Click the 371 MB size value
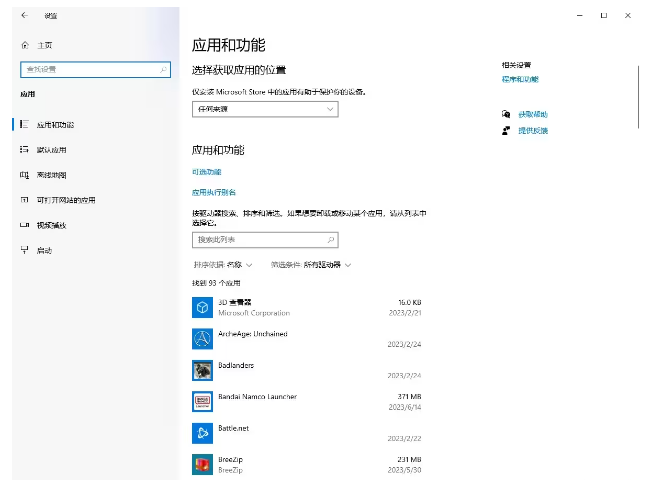The width and height of the screenshot is (663, 480). pos(409,397)
